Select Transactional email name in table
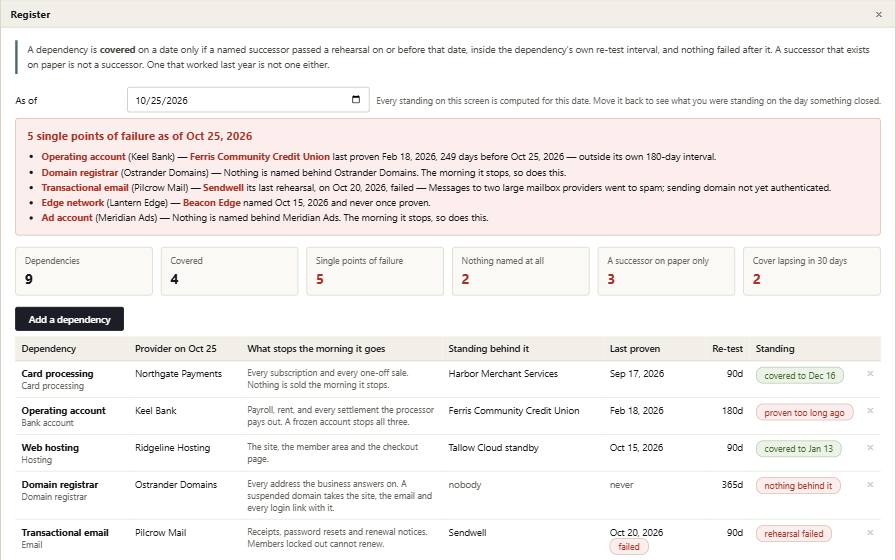896x560 pixels. 65,533
